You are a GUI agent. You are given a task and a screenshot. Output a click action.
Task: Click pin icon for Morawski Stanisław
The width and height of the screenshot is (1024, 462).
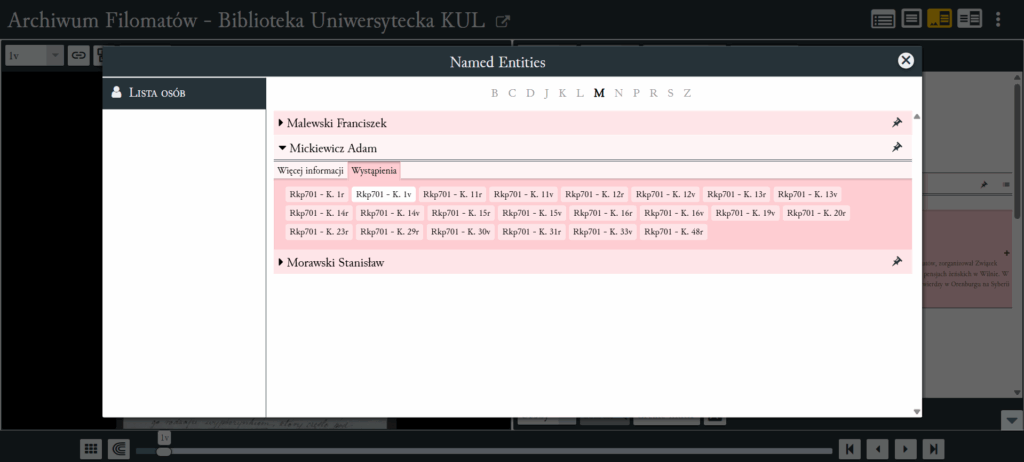897,262
